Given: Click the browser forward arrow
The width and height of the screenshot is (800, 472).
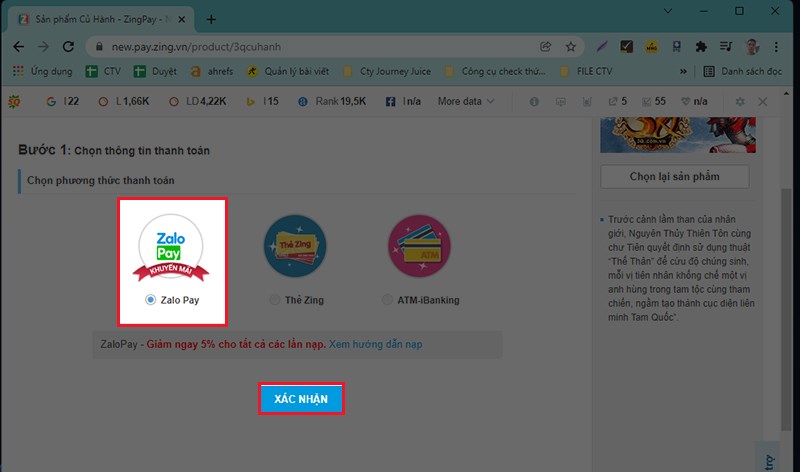Looking at the screenshot, I should click(x=43, y=47).
